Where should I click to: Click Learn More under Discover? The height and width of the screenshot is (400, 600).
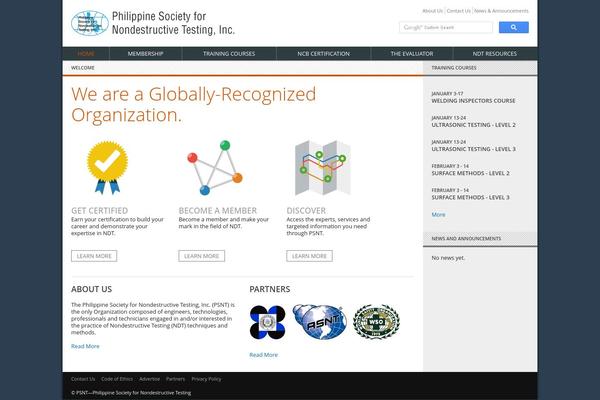point(309,256)
